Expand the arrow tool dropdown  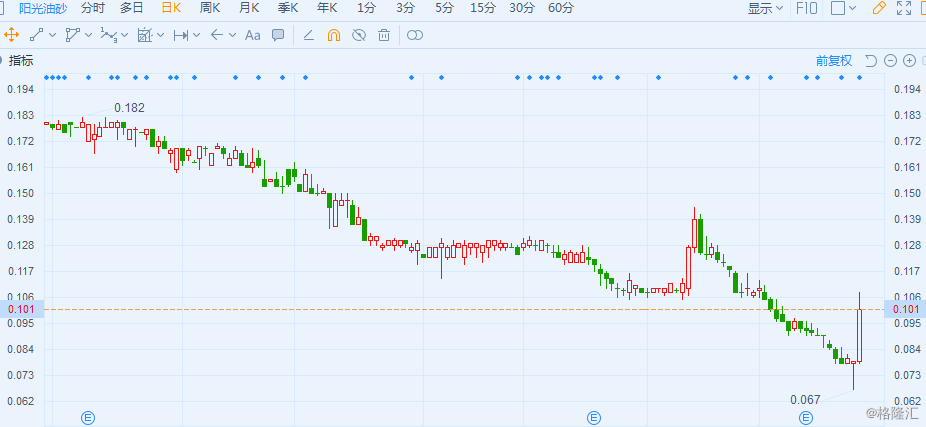232,35
